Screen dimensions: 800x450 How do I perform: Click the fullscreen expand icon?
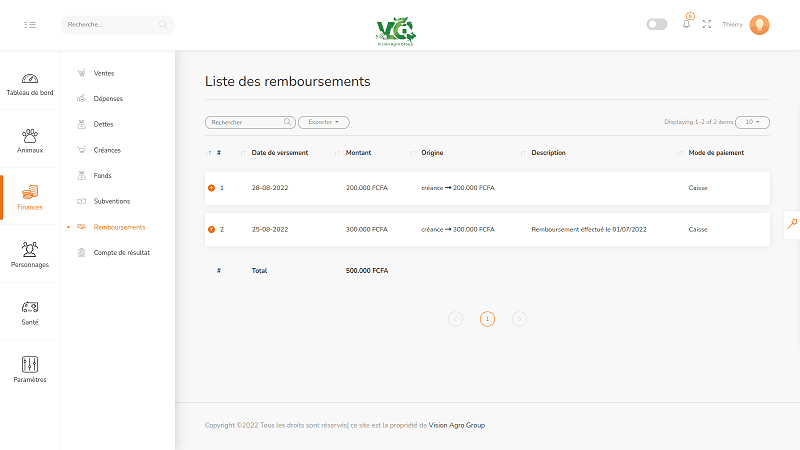(707, 24)
